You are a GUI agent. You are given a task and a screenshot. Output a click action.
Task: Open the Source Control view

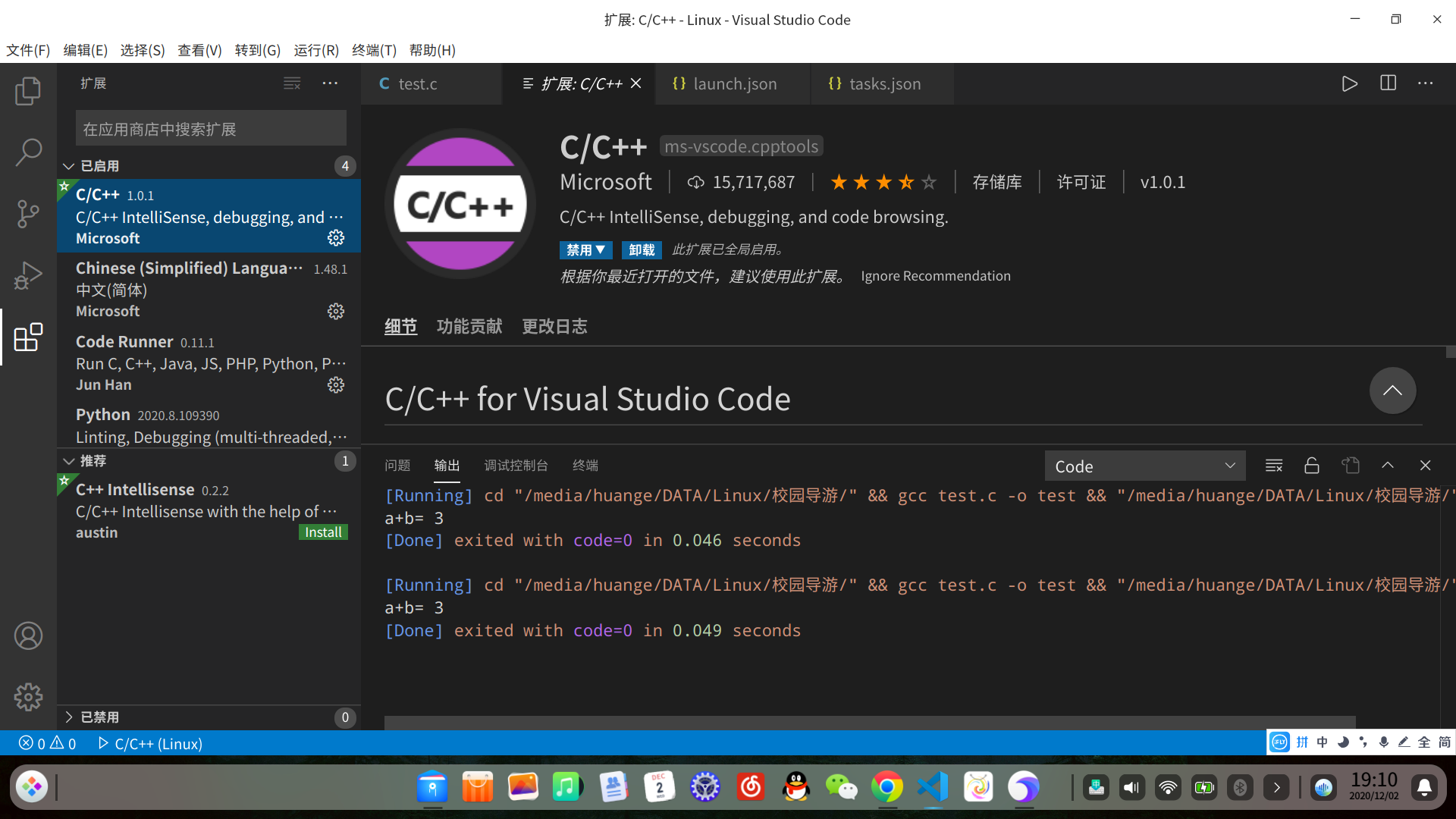(x=28, y=214)
